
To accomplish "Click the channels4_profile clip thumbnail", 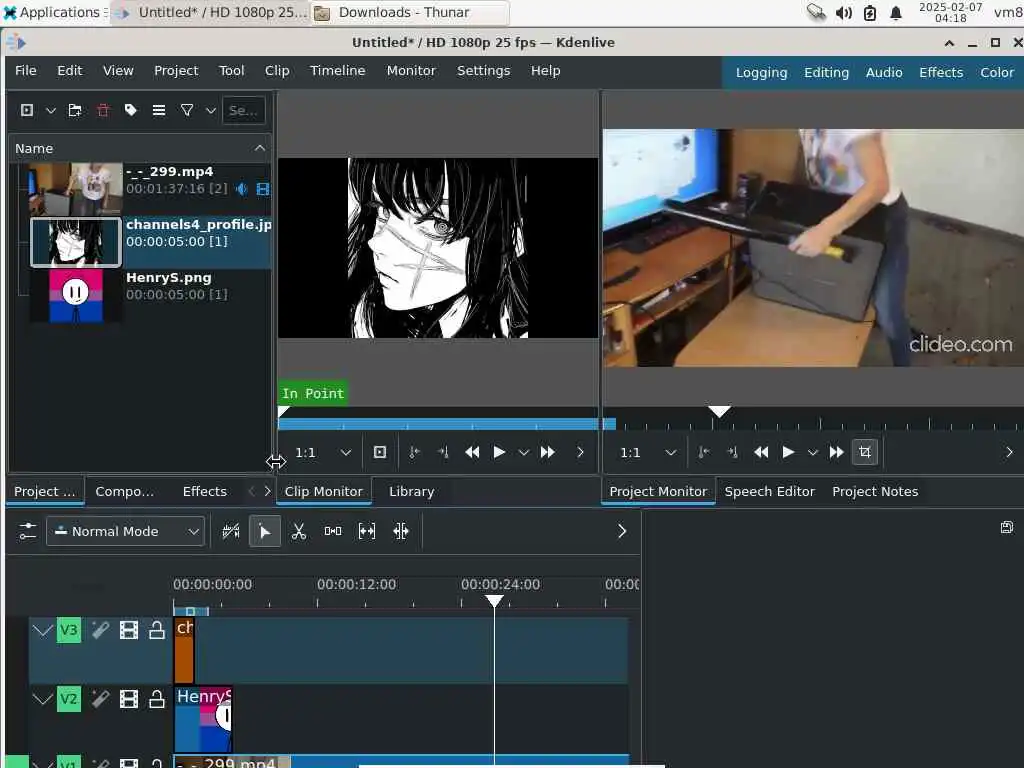I will [x=76, y=242].
